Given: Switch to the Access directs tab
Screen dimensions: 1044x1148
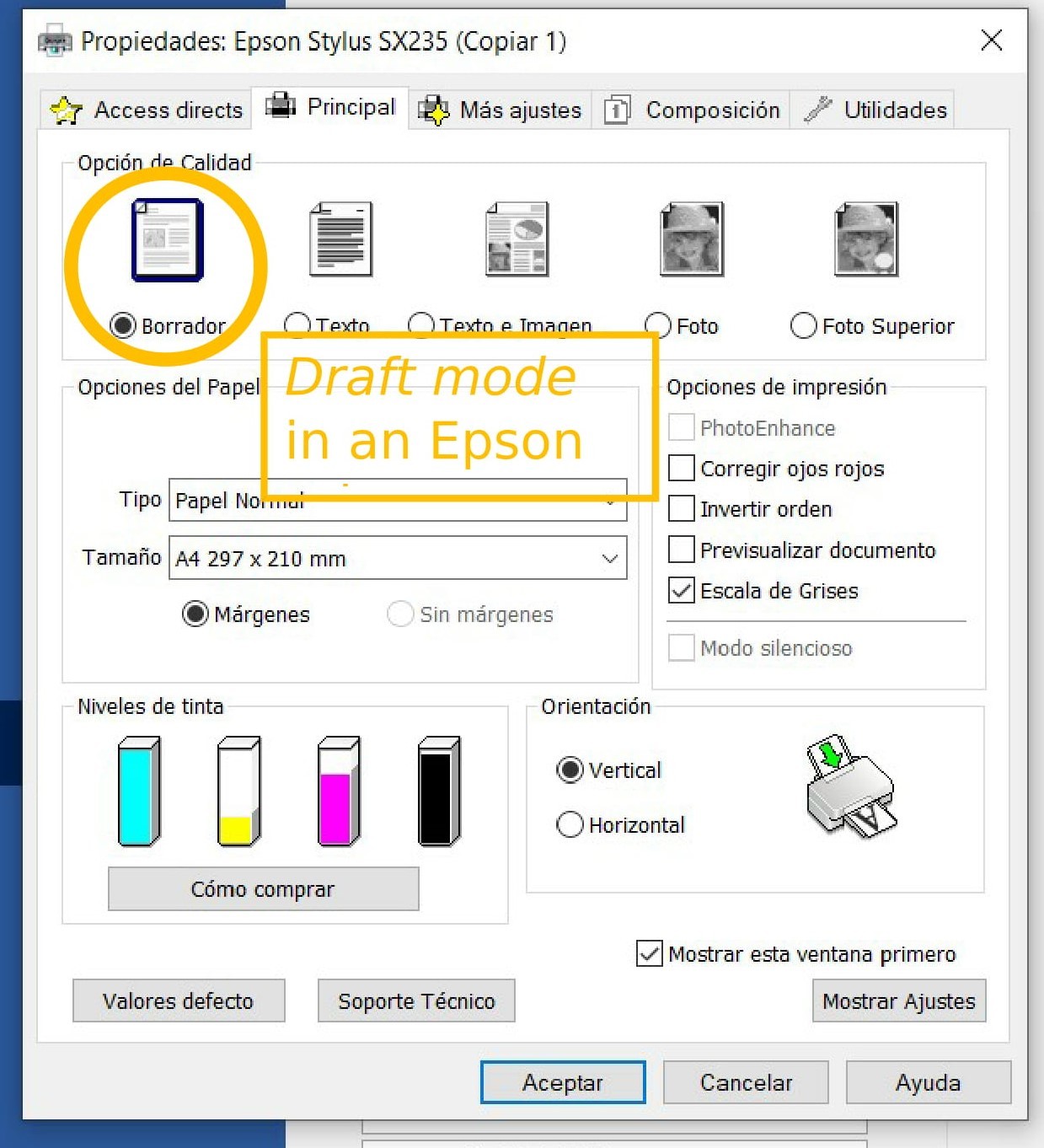Looking at the screenshot, I should pos(147,110).
